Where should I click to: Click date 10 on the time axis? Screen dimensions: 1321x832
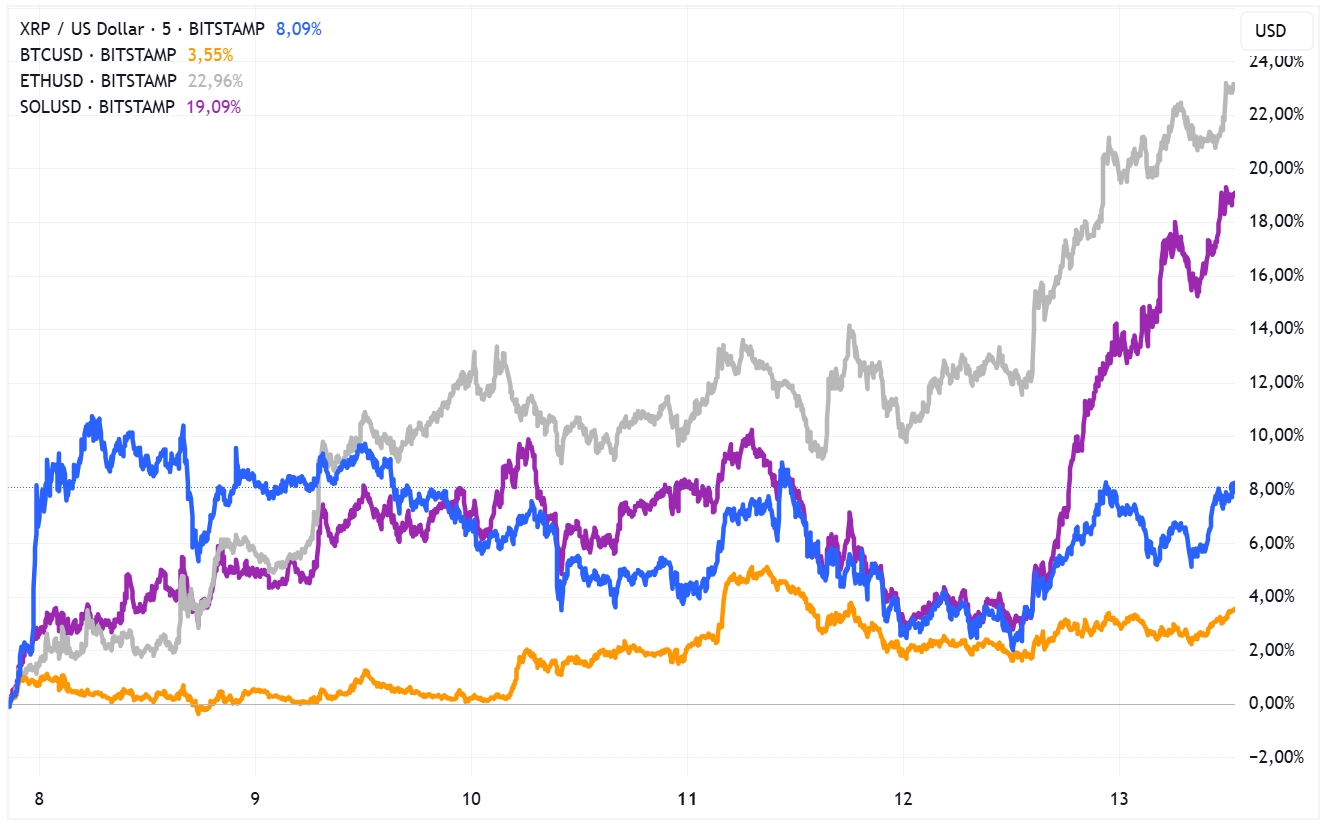(x=471, y=798)
